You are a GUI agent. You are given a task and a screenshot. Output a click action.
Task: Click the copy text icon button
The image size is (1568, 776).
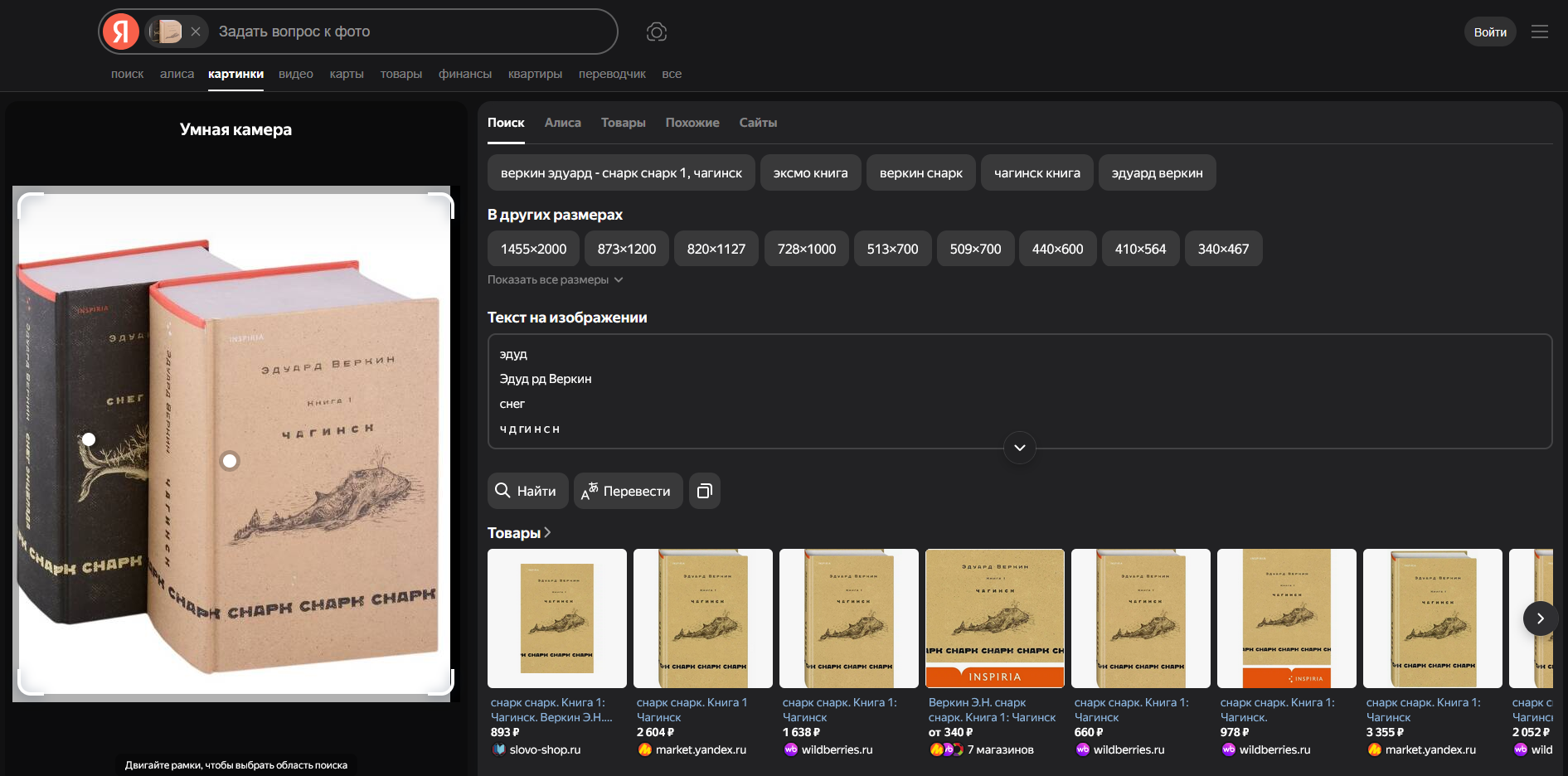705,491
